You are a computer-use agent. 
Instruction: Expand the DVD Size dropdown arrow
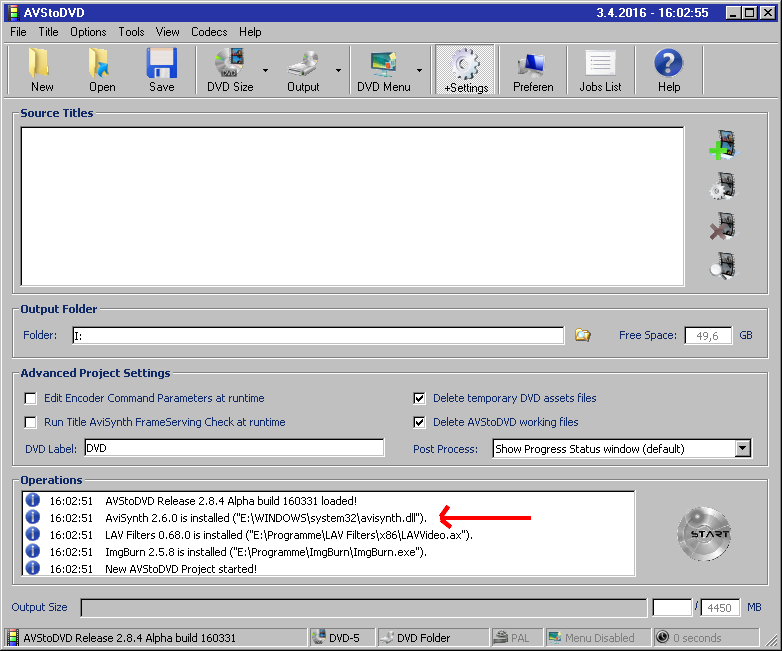coord(265,70)
